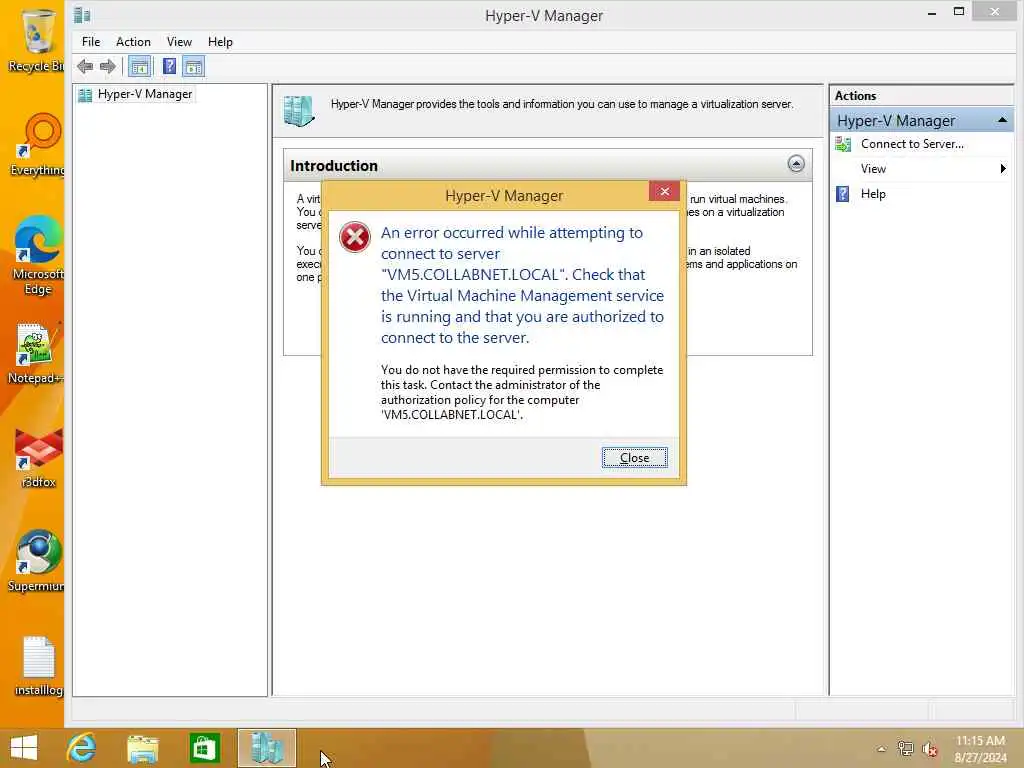The height and width of the screenshot is (768, 1024).
Task: Click the muted volume tray icon
Action: click(x=929, y=749)
